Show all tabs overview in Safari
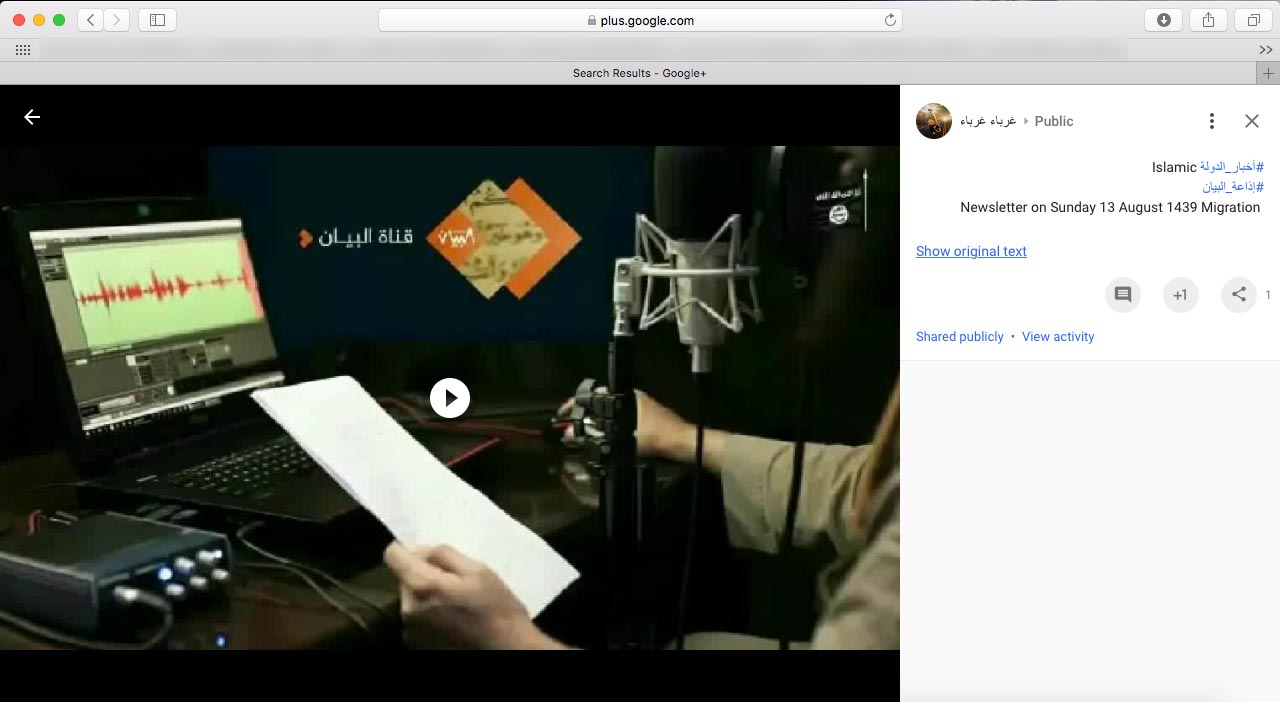 [1252, 20]
